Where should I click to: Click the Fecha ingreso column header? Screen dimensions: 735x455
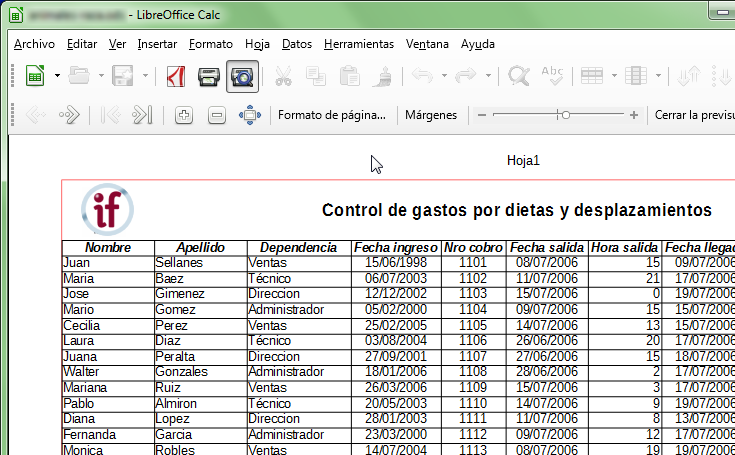396,247
